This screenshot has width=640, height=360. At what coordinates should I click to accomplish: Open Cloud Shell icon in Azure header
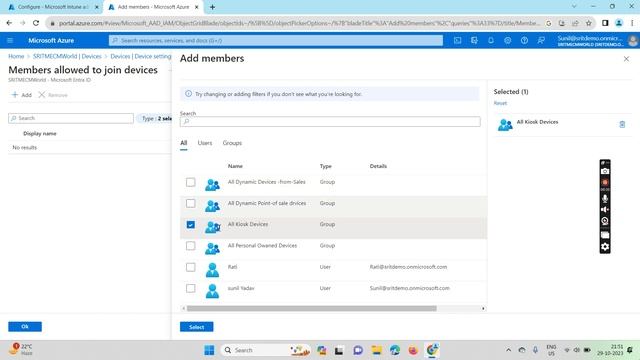[x=458, y=40]
